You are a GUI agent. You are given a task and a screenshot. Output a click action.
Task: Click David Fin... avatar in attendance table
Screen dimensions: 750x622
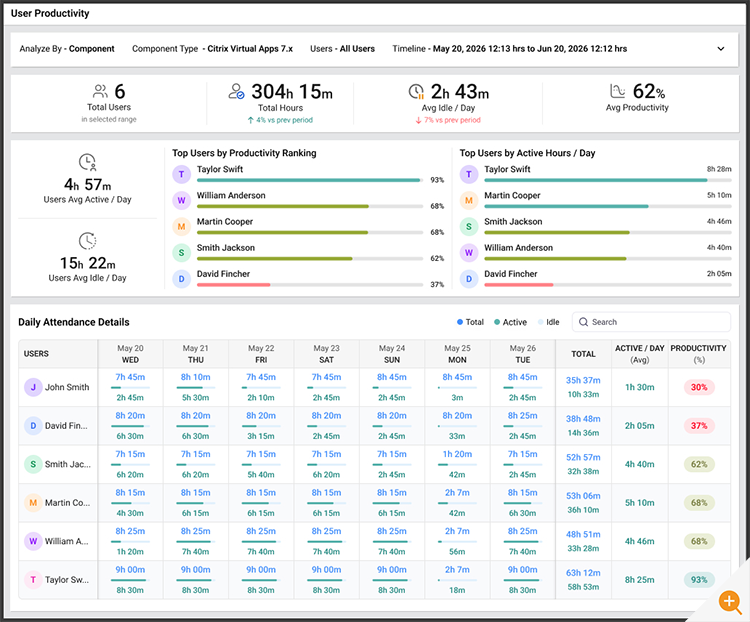[33, 425]
